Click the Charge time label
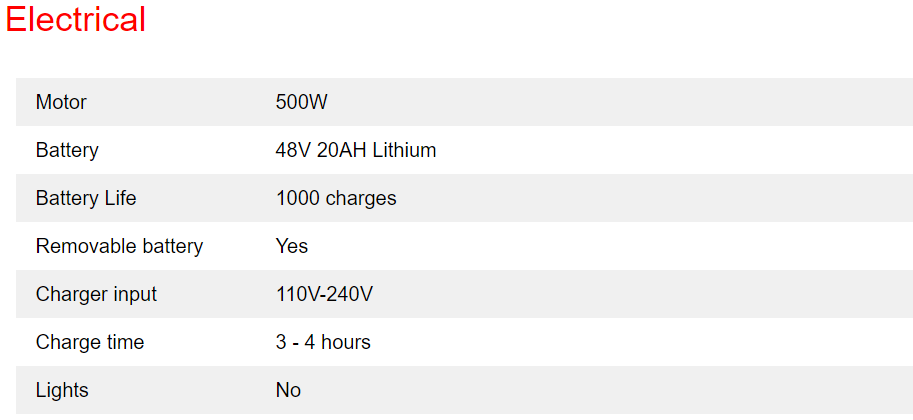Viewport: 913px width, 420px height. click(90, 342)
